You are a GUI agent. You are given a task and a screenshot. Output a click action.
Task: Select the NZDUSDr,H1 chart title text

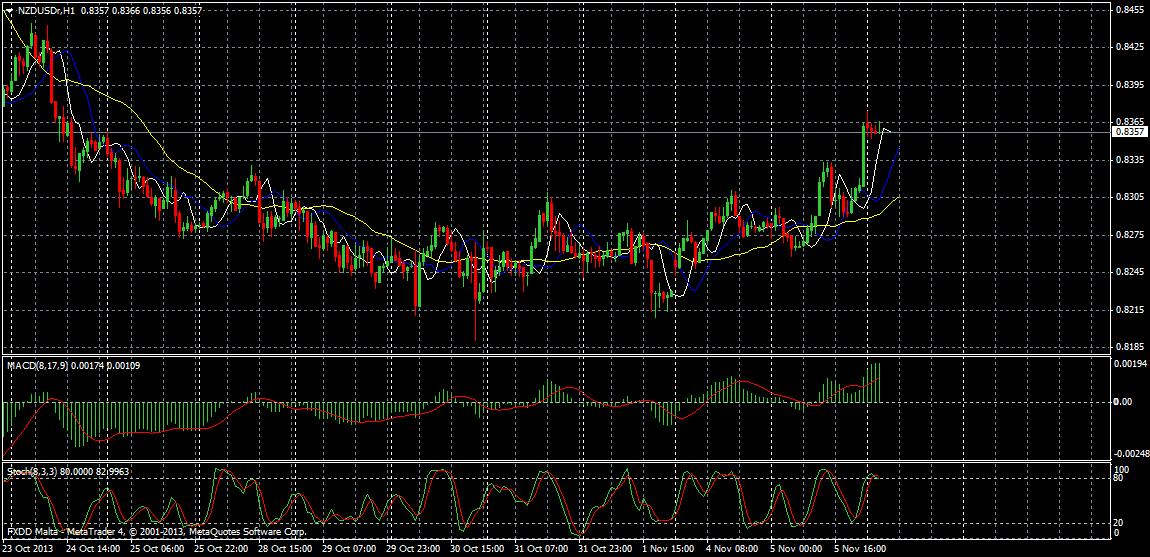coord(45,10)
